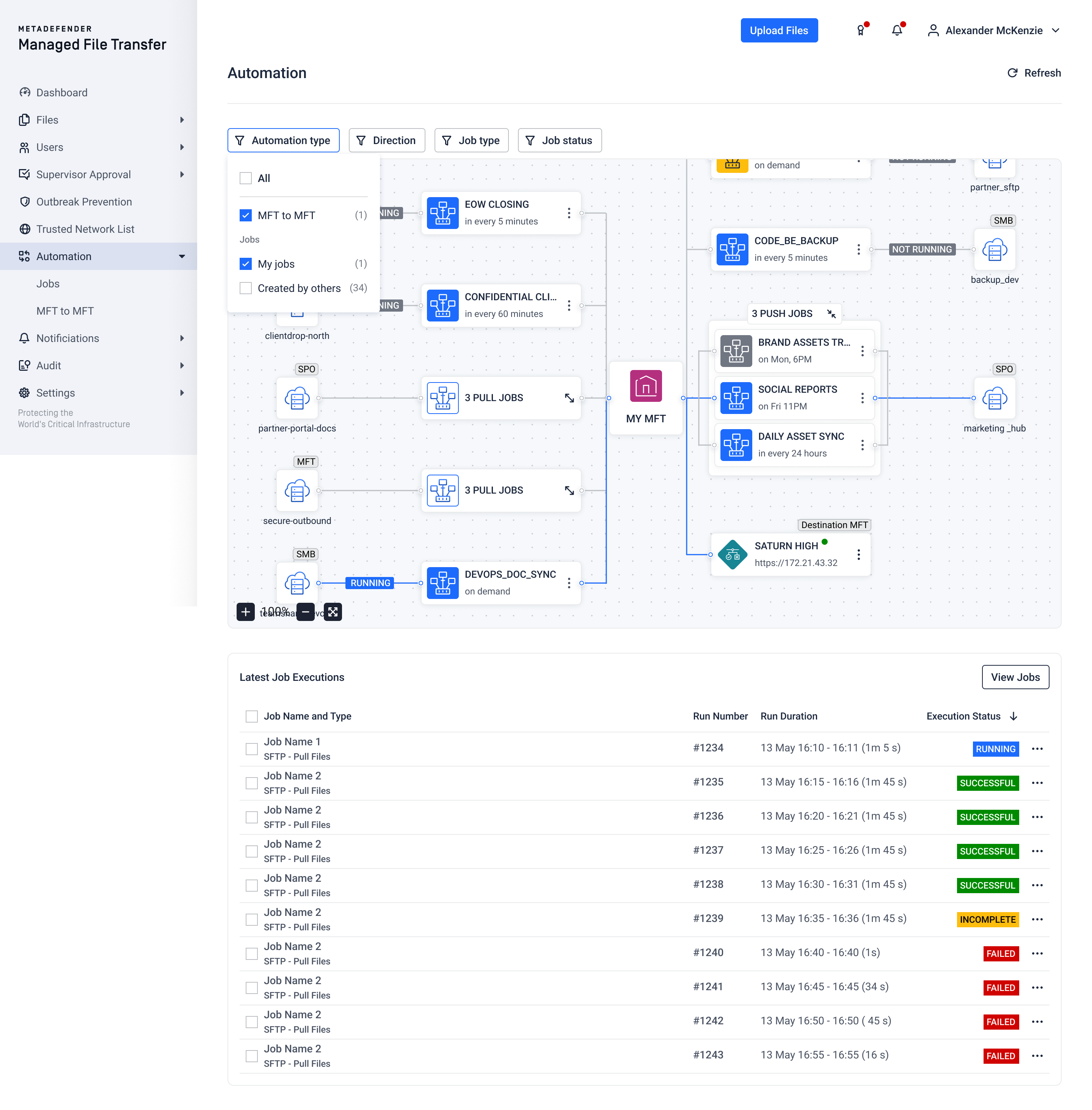Tick checkbox for run #1243 row
This screenshot has width=1092, height=1110.
pyautogui.click(x=251, y=1055)
